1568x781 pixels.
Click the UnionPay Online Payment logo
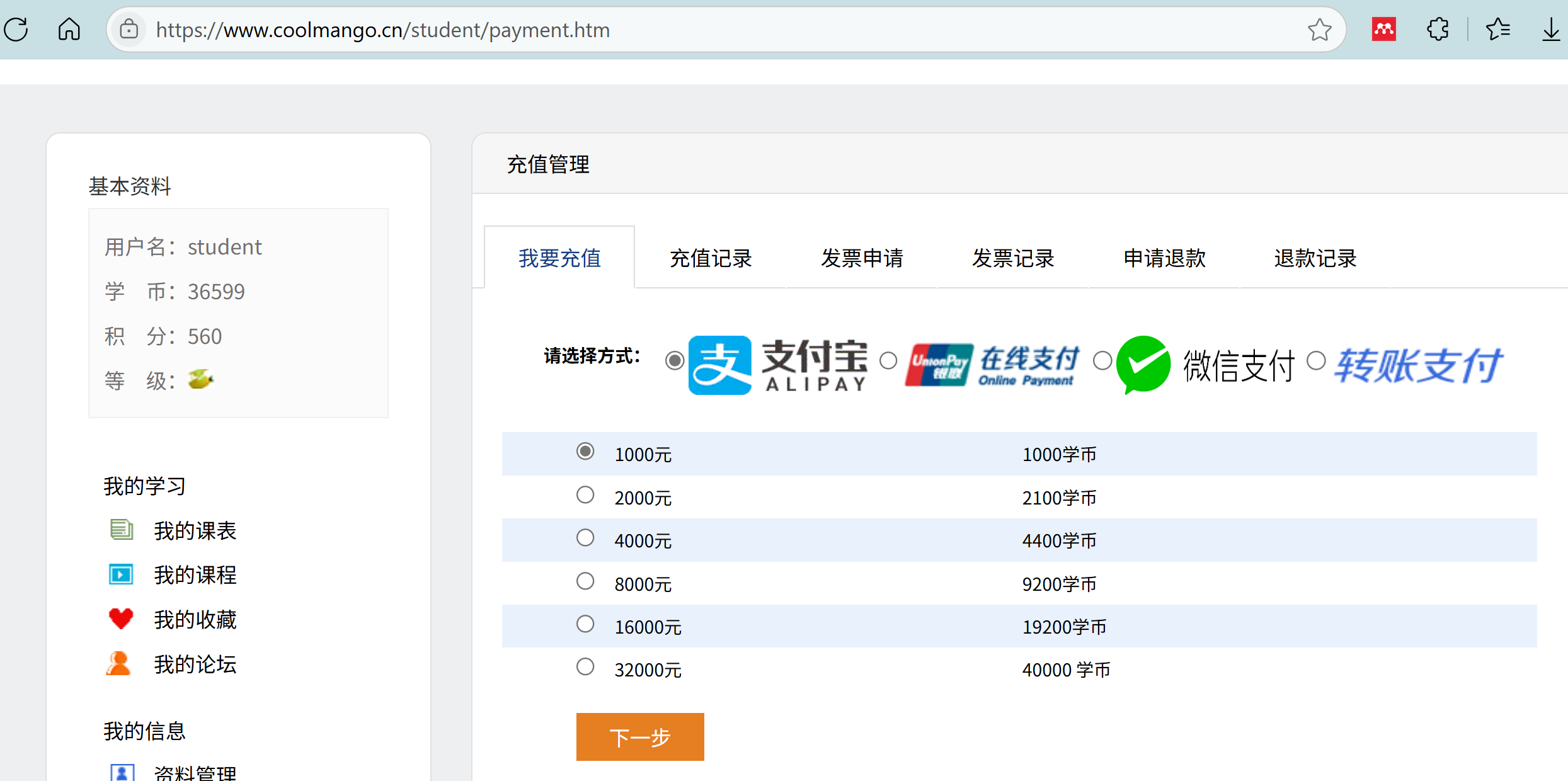click(992, 365)
